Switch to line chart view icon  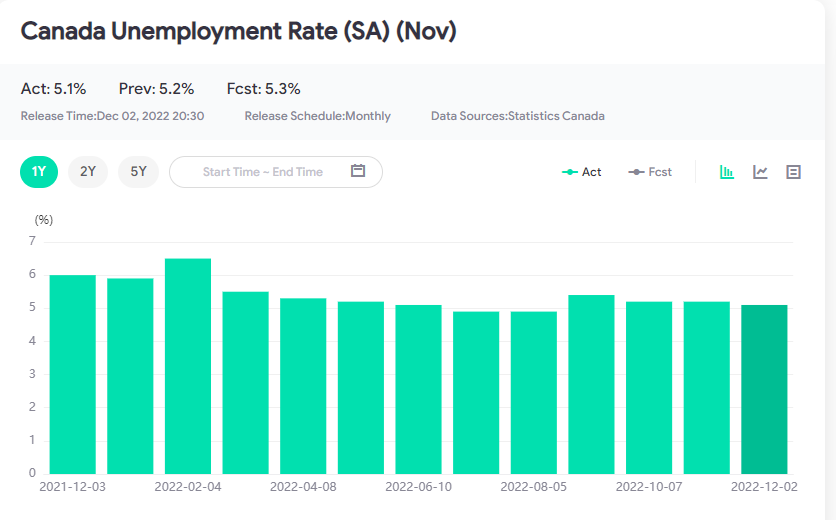[x=760, y=172]
